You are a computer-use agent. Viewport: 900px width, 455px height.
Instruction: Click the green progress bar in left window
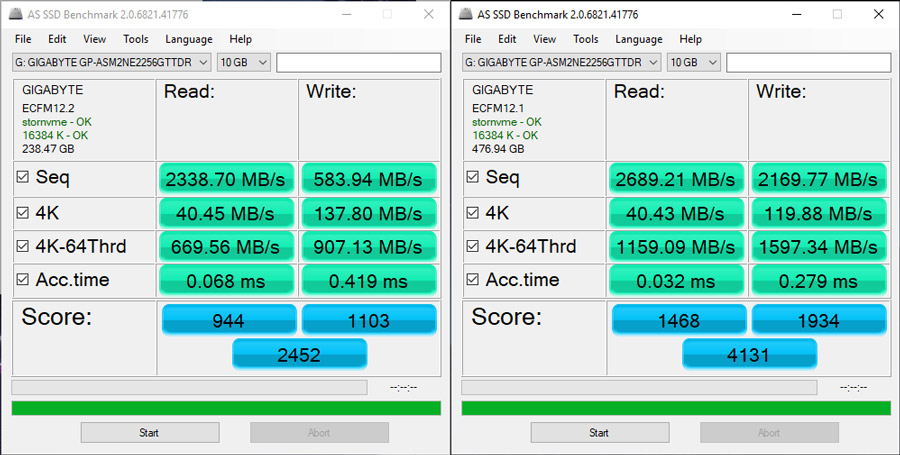pos(226,408)
